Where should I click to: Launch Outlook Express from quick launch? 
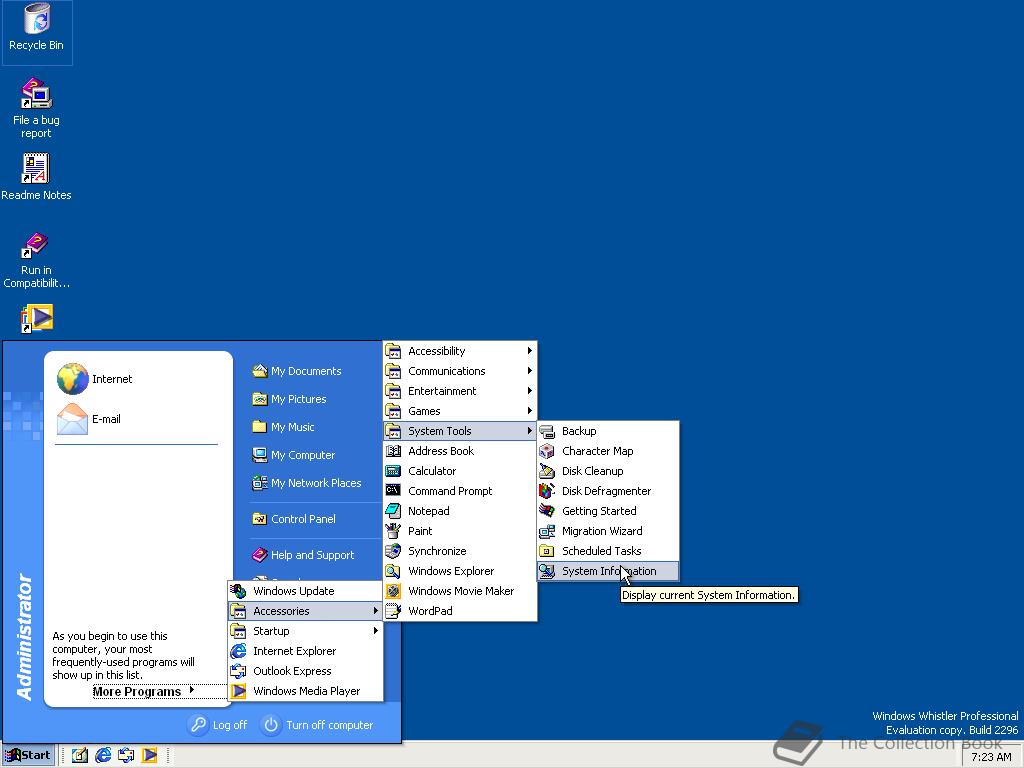[126, 756]
